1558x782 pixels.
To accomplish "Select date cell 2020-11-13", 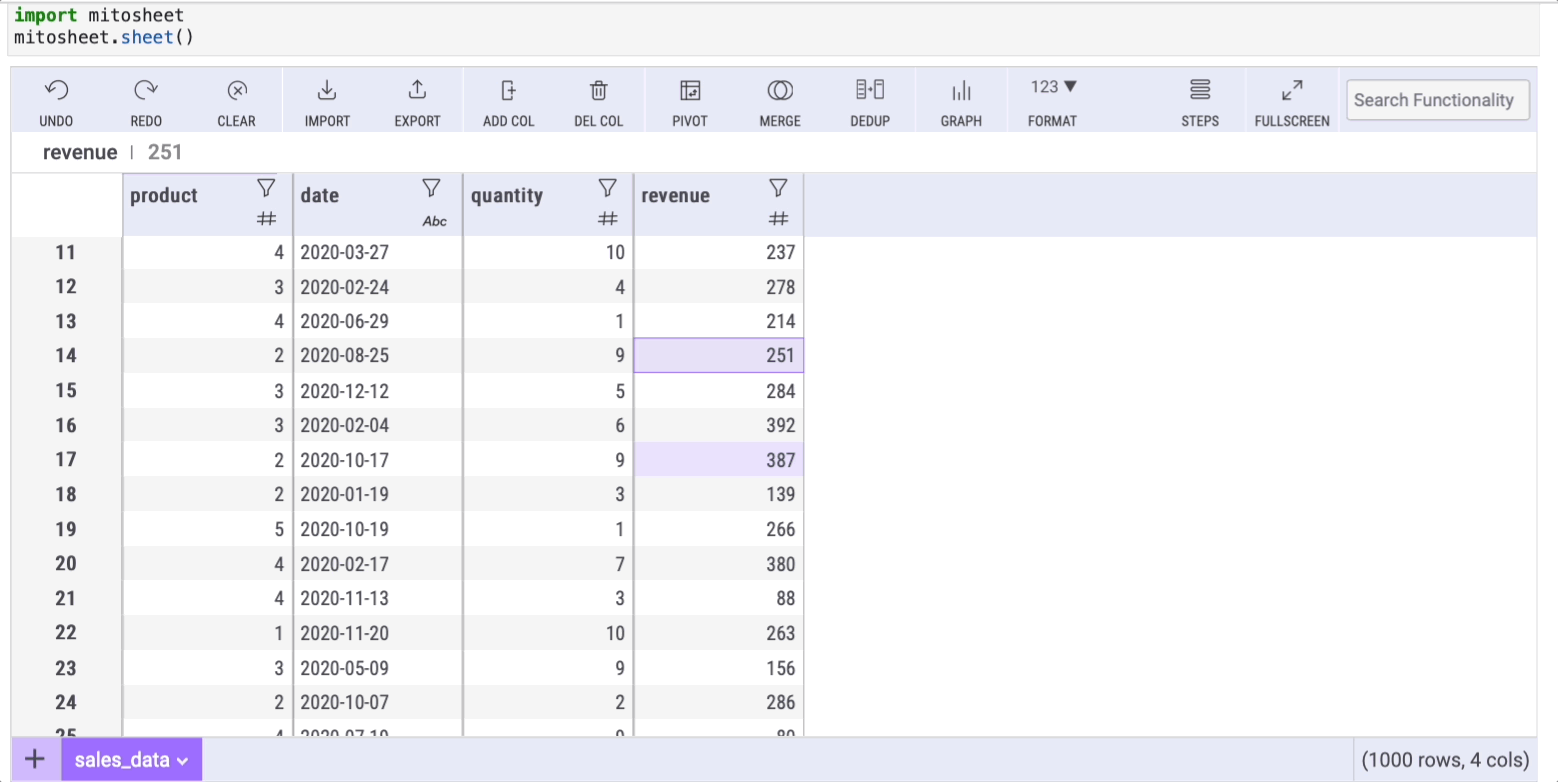I will 378,598.
